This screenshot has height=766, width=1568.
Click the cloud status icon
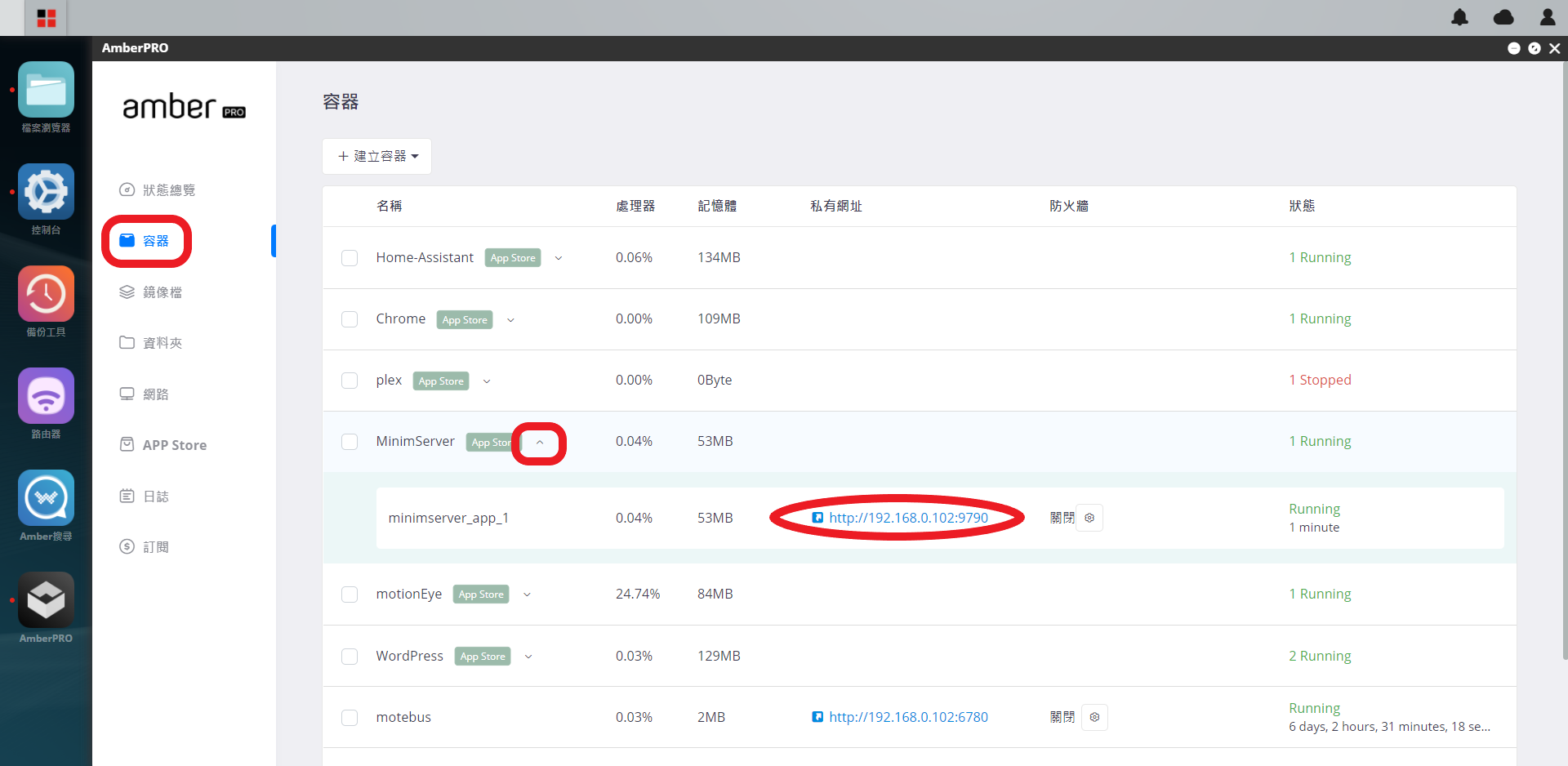[x=1503, y=17]
